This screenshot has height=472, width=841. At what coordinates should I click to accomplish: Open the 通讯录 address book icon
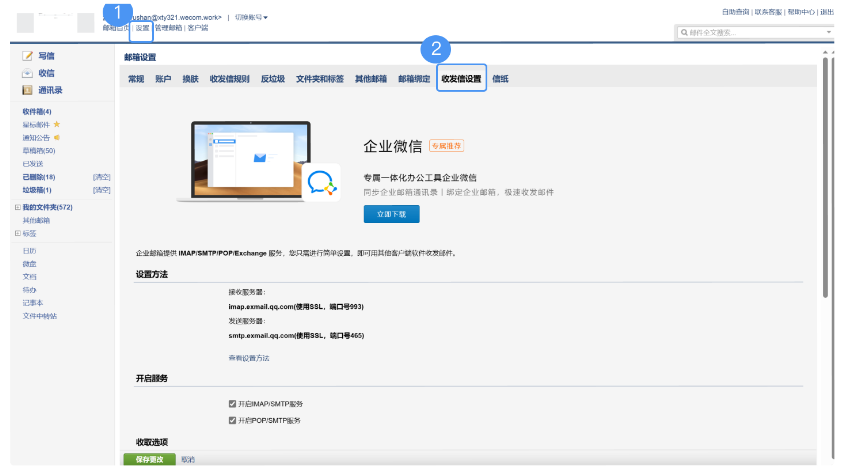[x=28, y=90]
